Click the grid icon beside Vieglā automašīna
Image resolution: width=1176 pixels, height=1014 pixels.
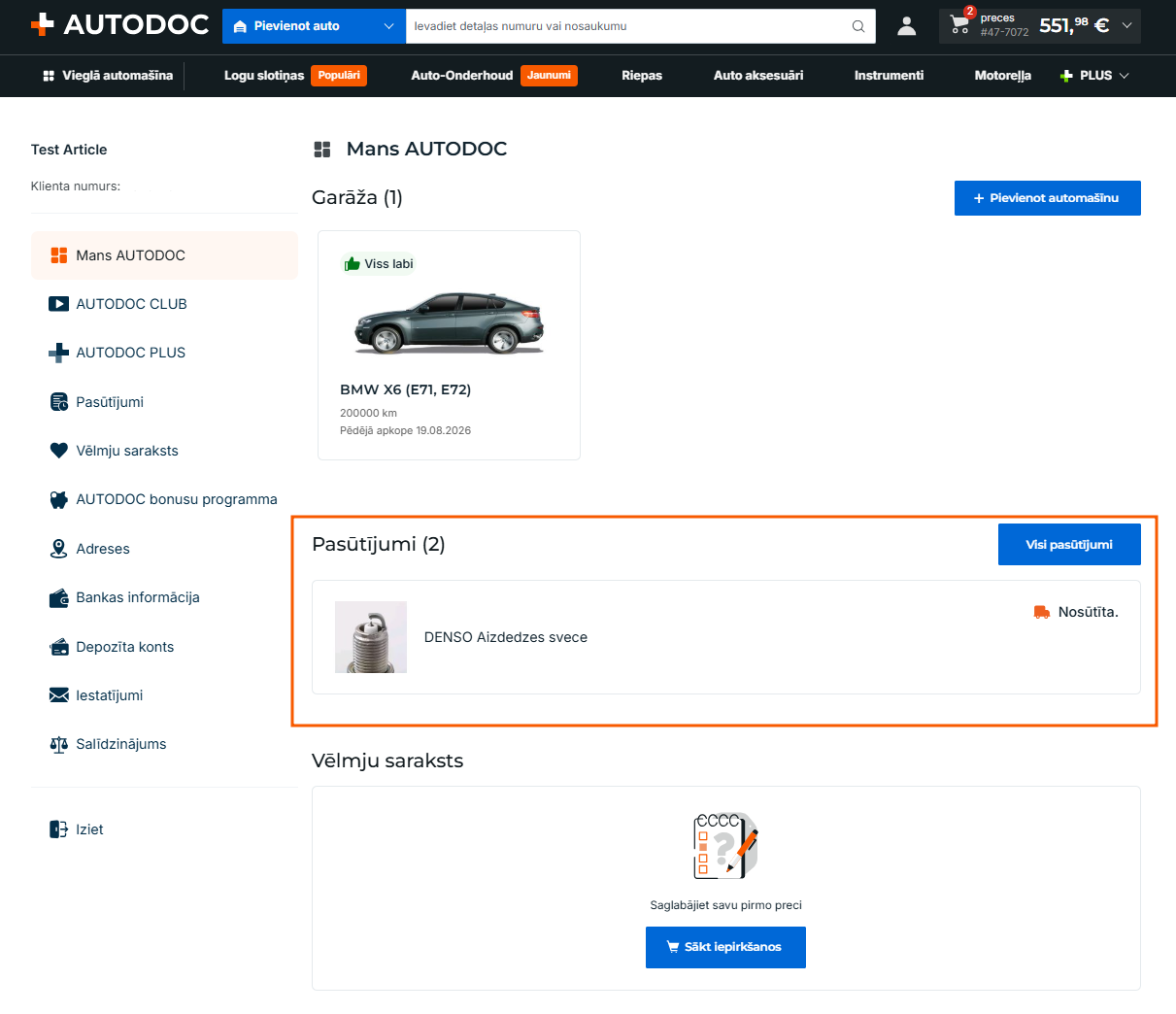pyautogui.click(x=49, y=76)
